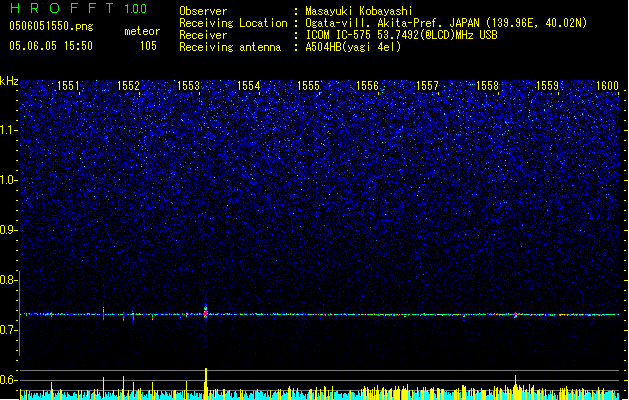Viewport: 629px width, 400px height.
Task: Click the 1553 time marker
Action: [188, 86]
